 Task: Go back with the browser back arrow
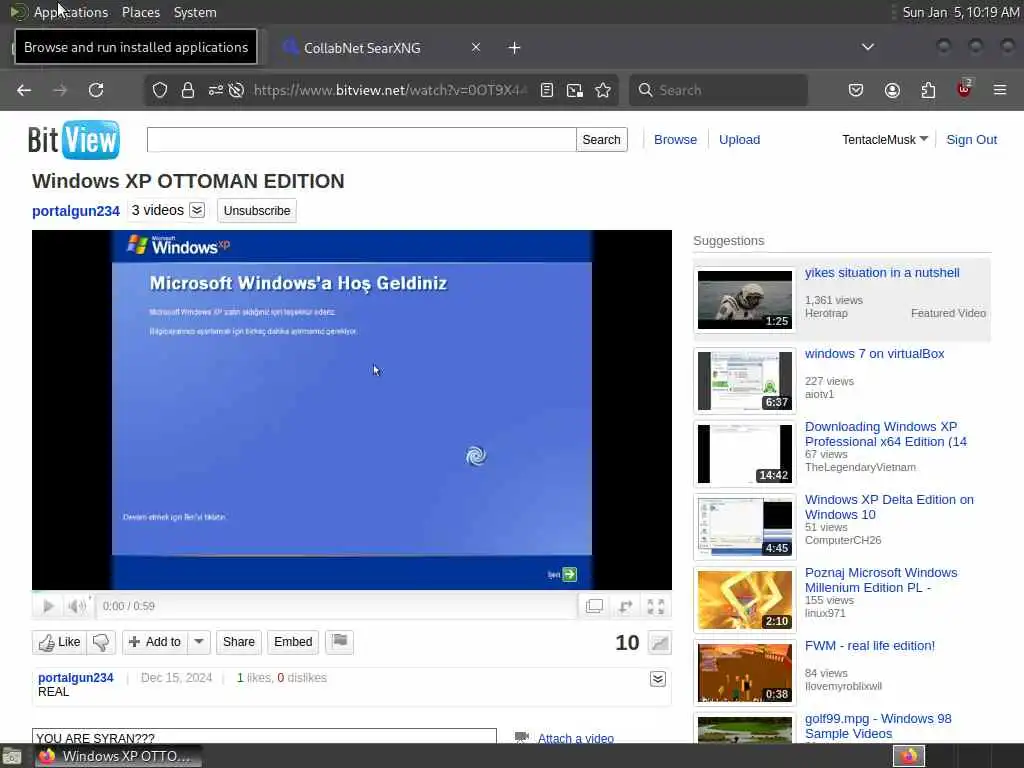click(x=24, y=90)
